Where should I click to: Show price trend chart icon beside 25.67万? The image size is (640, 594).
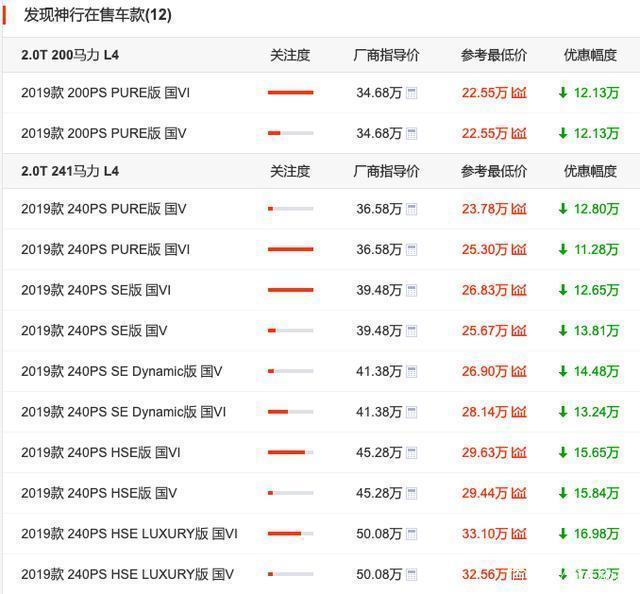(519, 331)
